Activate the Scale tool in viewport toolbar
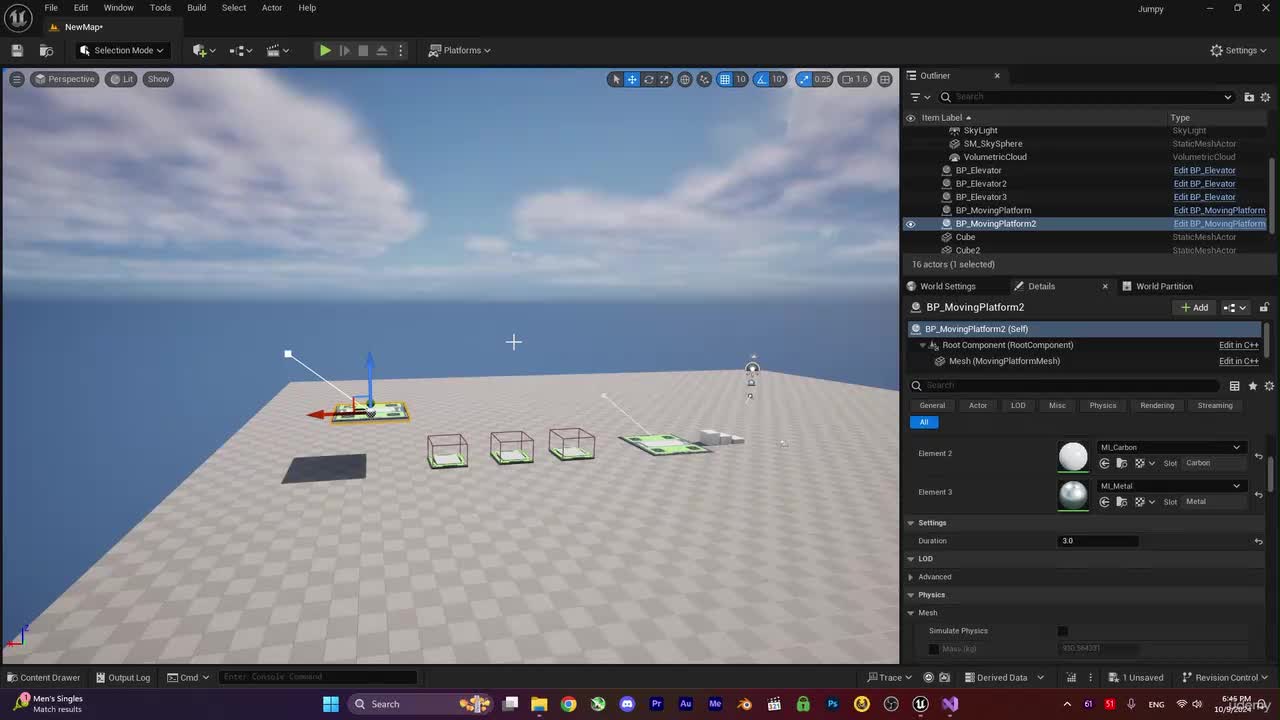Screen dimensions: 1280x720 (664, 79)
